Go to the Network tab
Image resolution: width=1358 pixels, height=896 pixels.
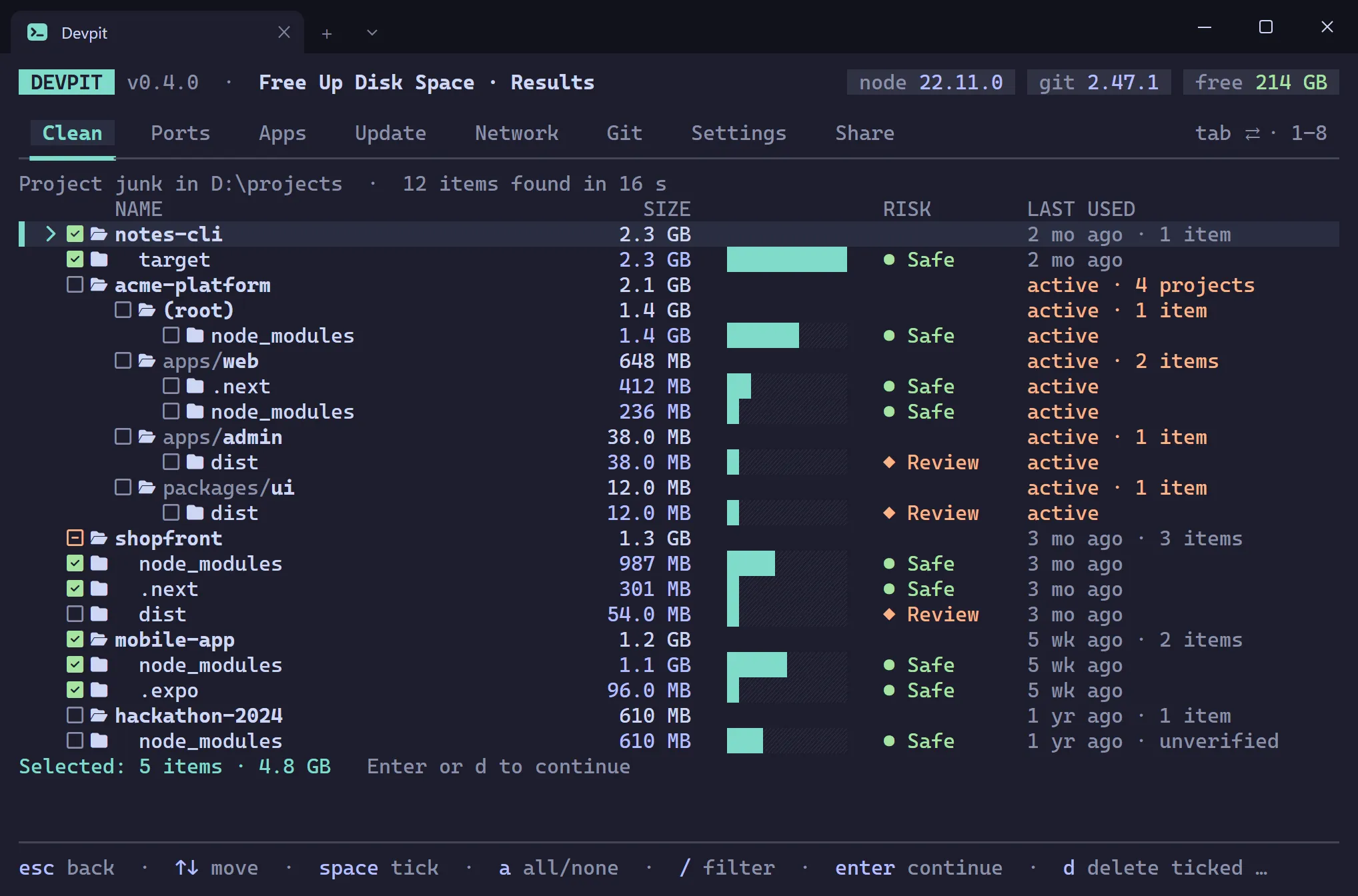coord(516,133)
